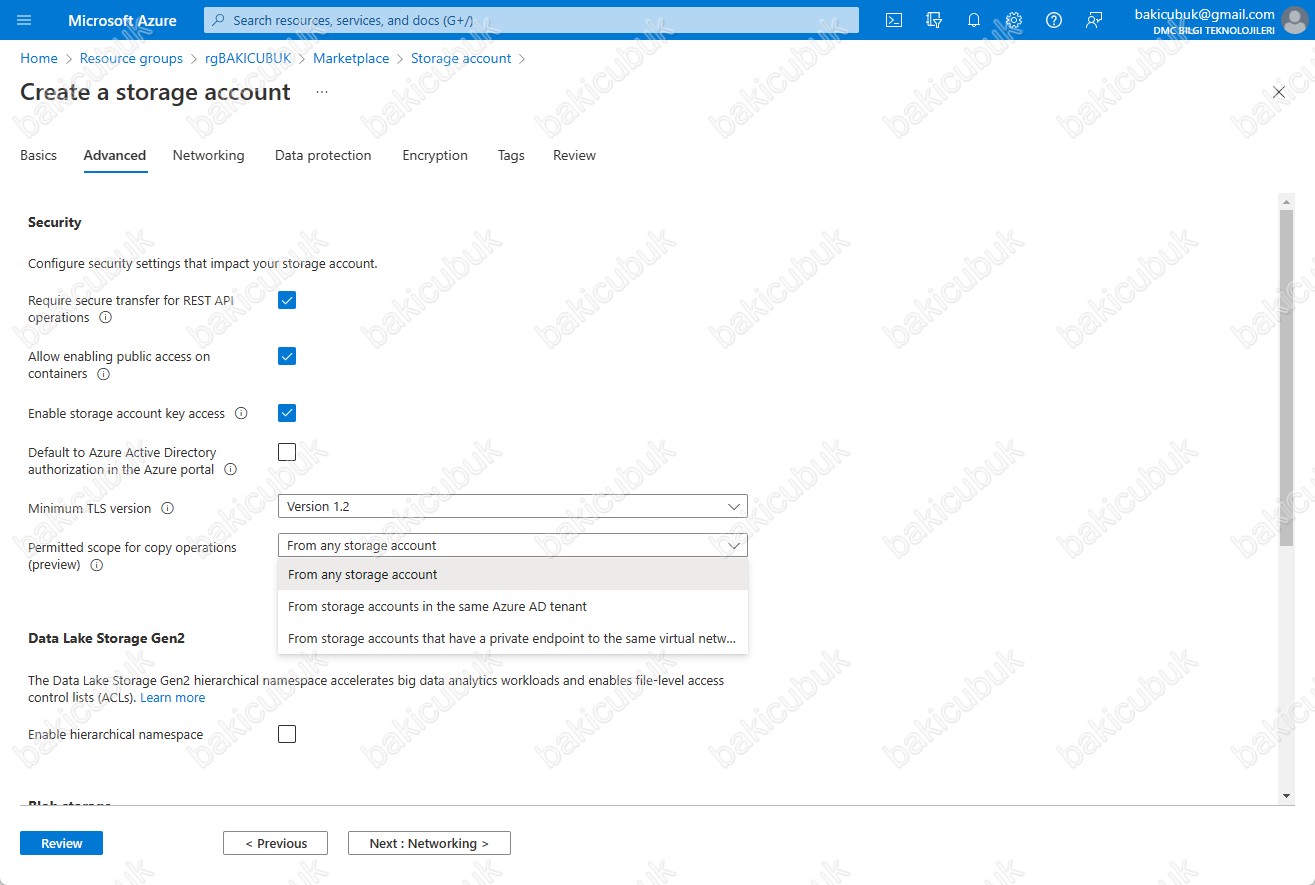Choose storage accounts in same Azure AD tenant

(513, 607)
